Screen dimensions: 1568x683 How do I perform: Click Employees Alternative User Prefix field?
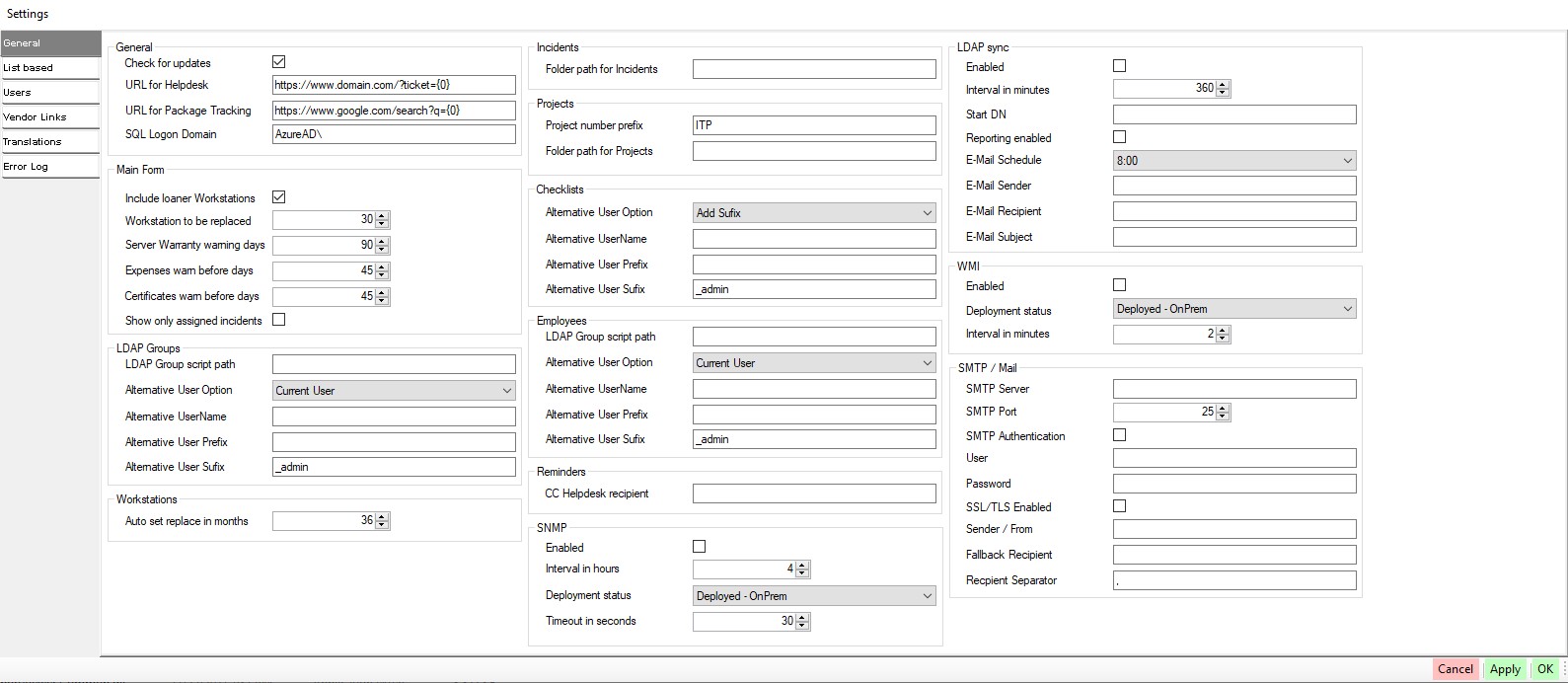coord(814,415)
